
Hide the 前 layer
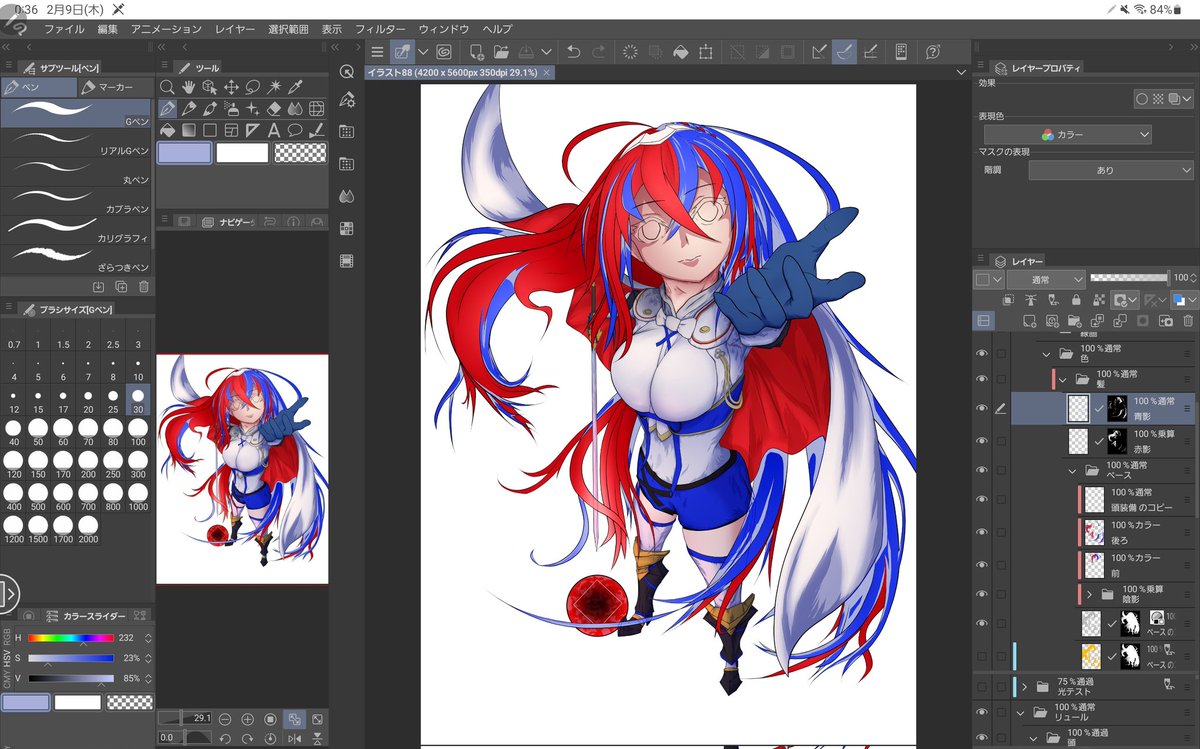[x=981, y=564]
